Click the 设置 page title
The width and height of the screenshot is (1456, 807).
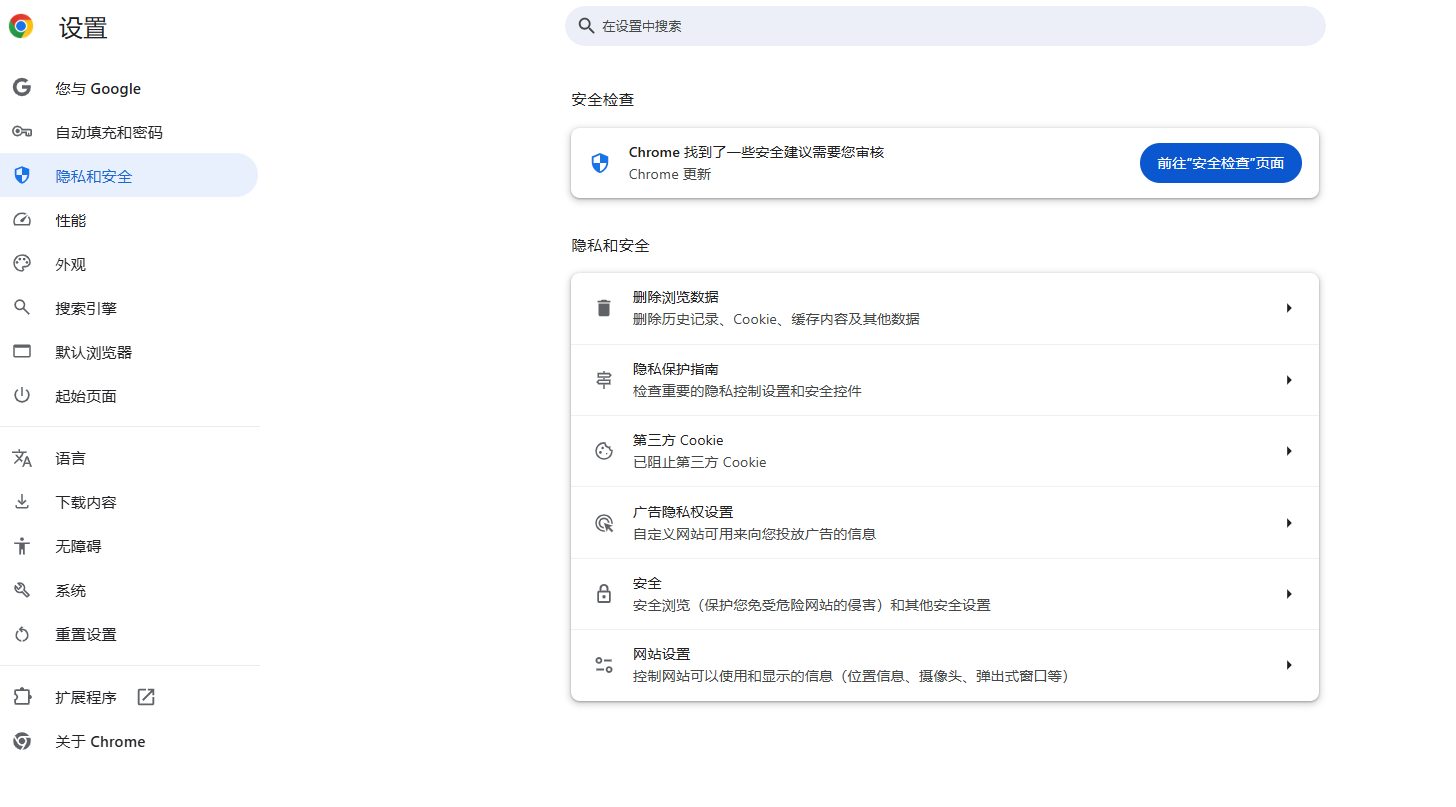(x=83, y=28)
